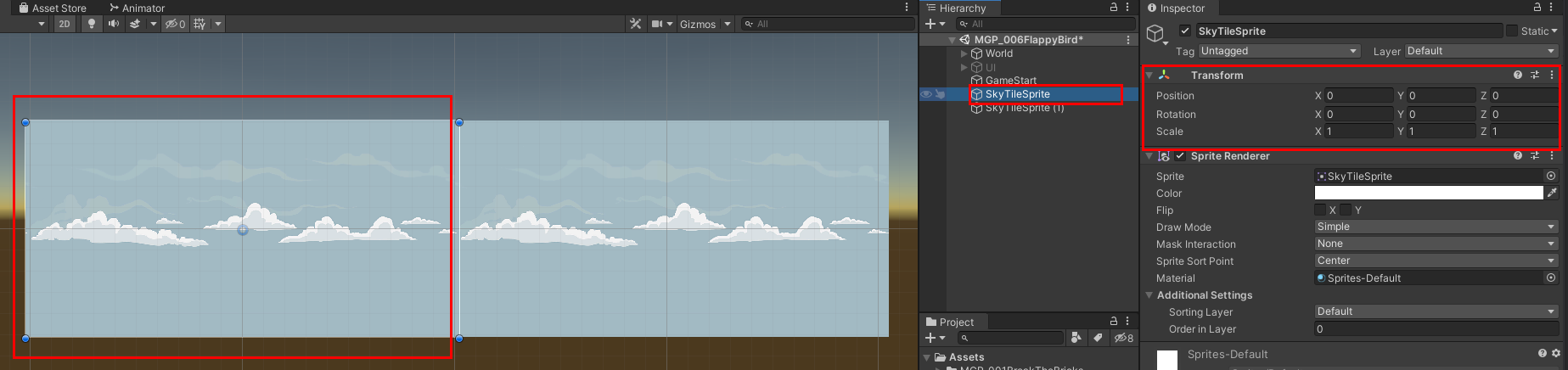Open Static flags dropdown arrow
Image resolution: width=1568 pixels, height=370 pixels.
(1554, 31)
